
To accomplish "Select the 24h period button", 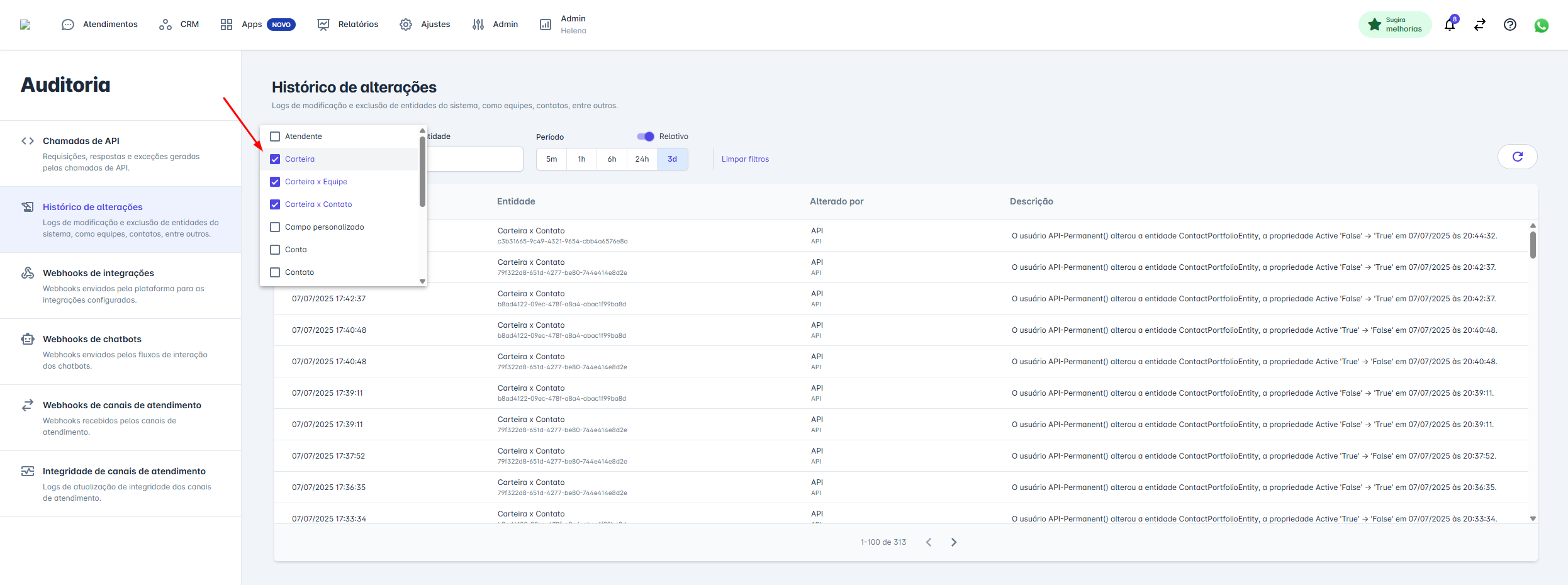I will pyautogui.click(x=642, y=159).
